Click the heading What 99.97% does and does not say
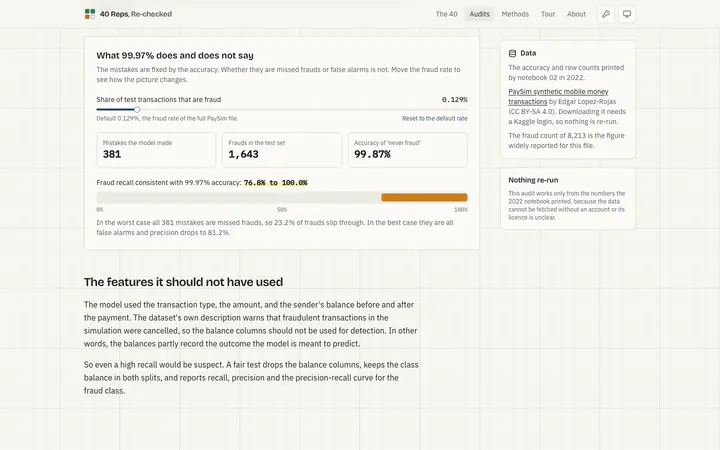The height and width of the screenshot is (450, 720). (x=175, y=56)
